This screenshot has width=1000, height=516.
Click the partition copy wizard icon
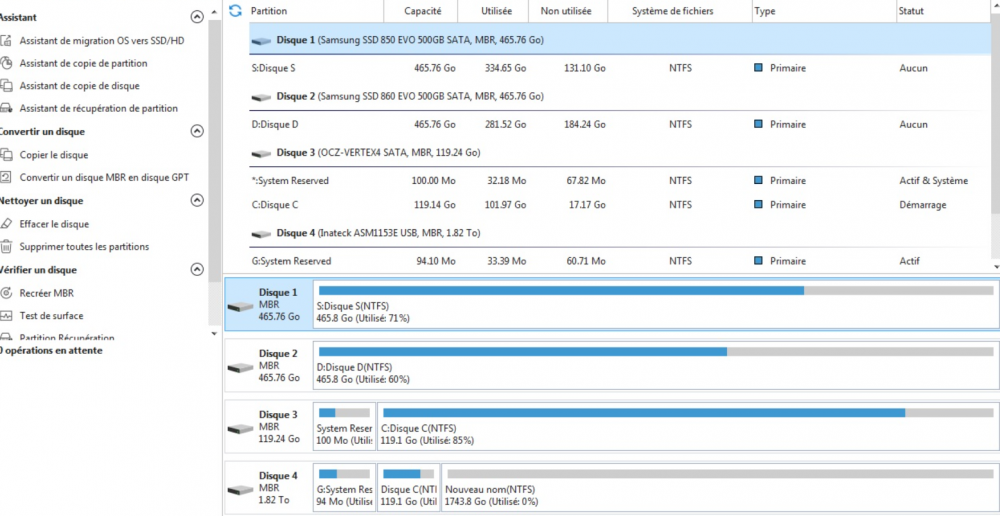(6, 64)
